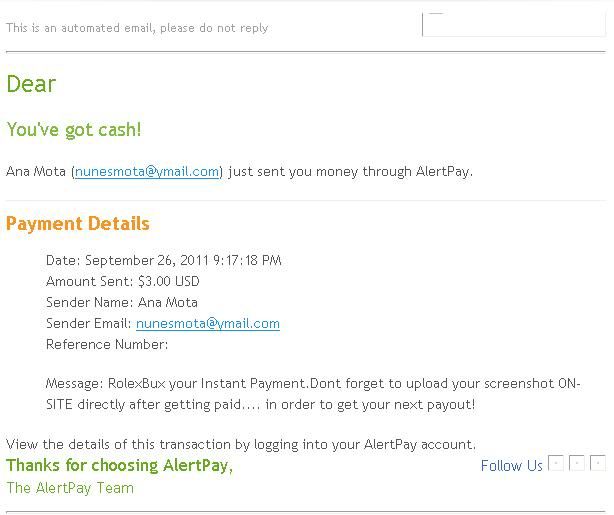This screenshot has width=614, height=515.
Task: Click the Sender Name Ana Mota line
Action: pos(122,302)
